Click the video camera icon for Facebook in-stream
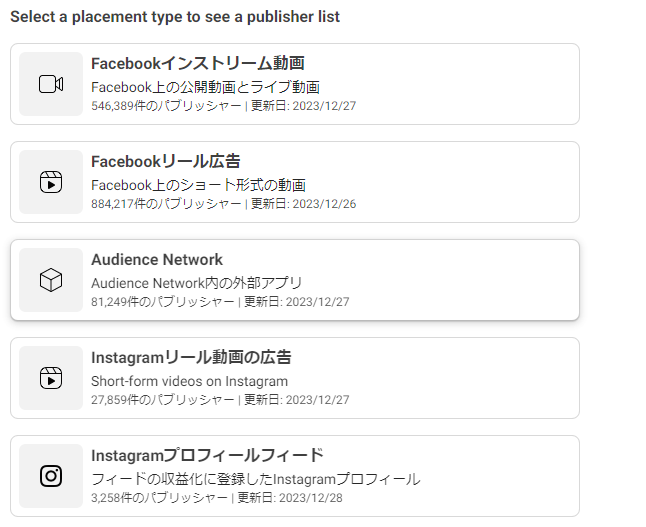 pyautogui.click(x=51, y=84)
